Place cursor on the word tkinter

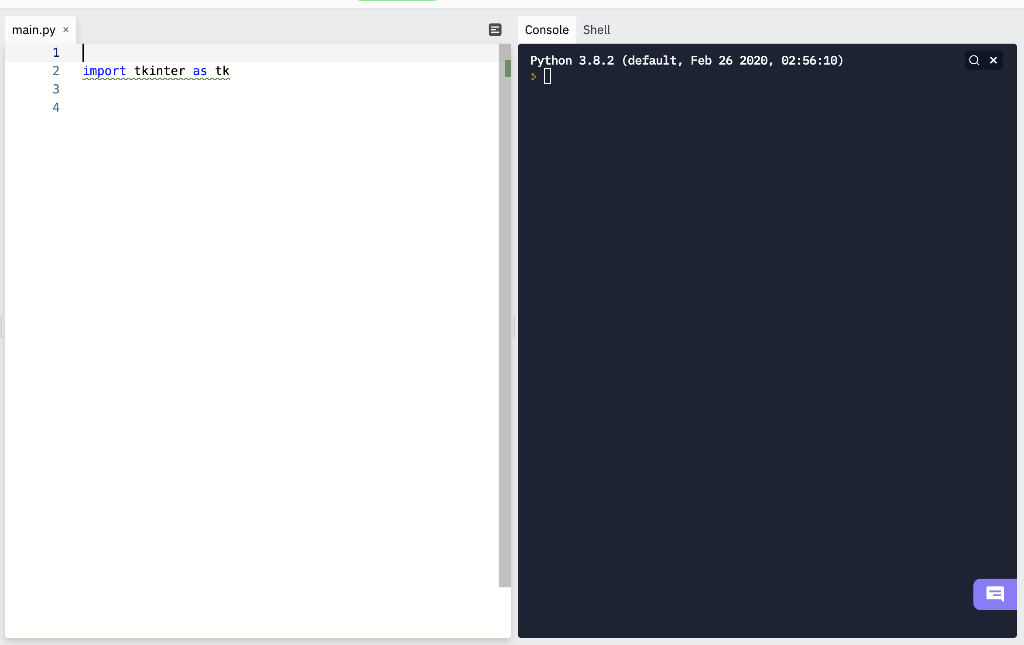coord(160,71)
